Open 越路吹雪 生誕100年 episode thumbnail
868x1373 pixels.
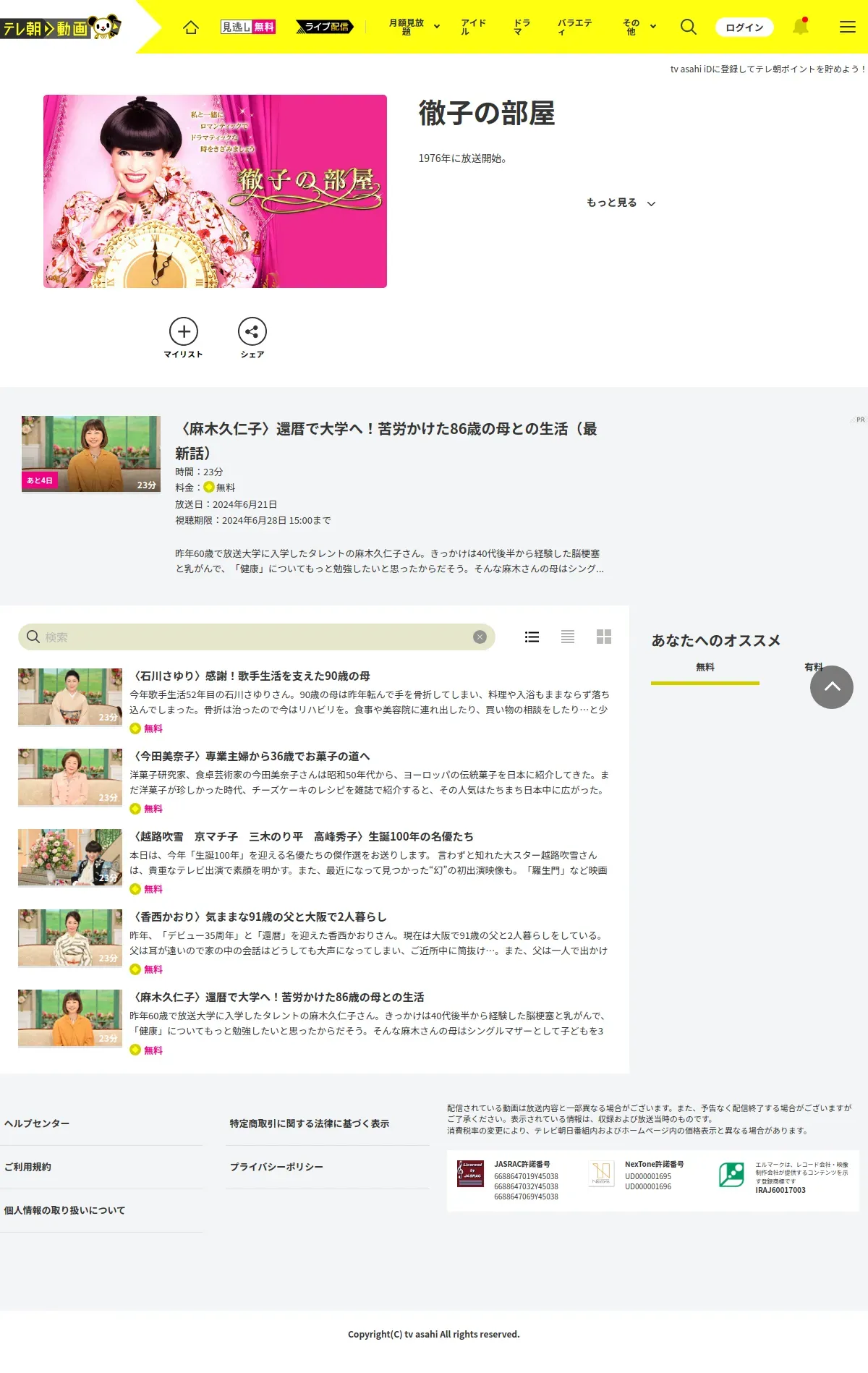pos(70,857)
